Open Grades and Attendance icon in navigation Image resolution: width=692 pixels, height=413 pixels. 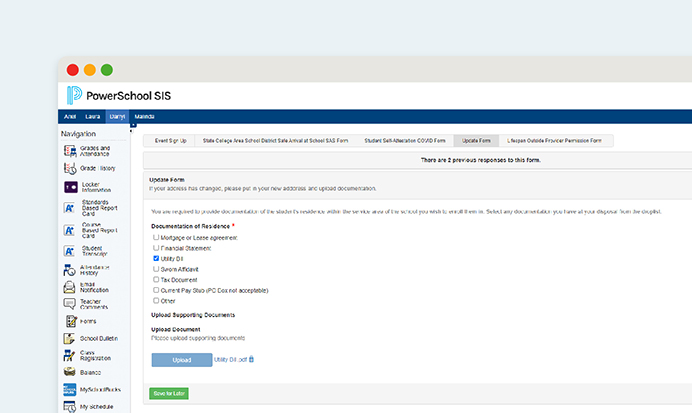tap(71, 150)
